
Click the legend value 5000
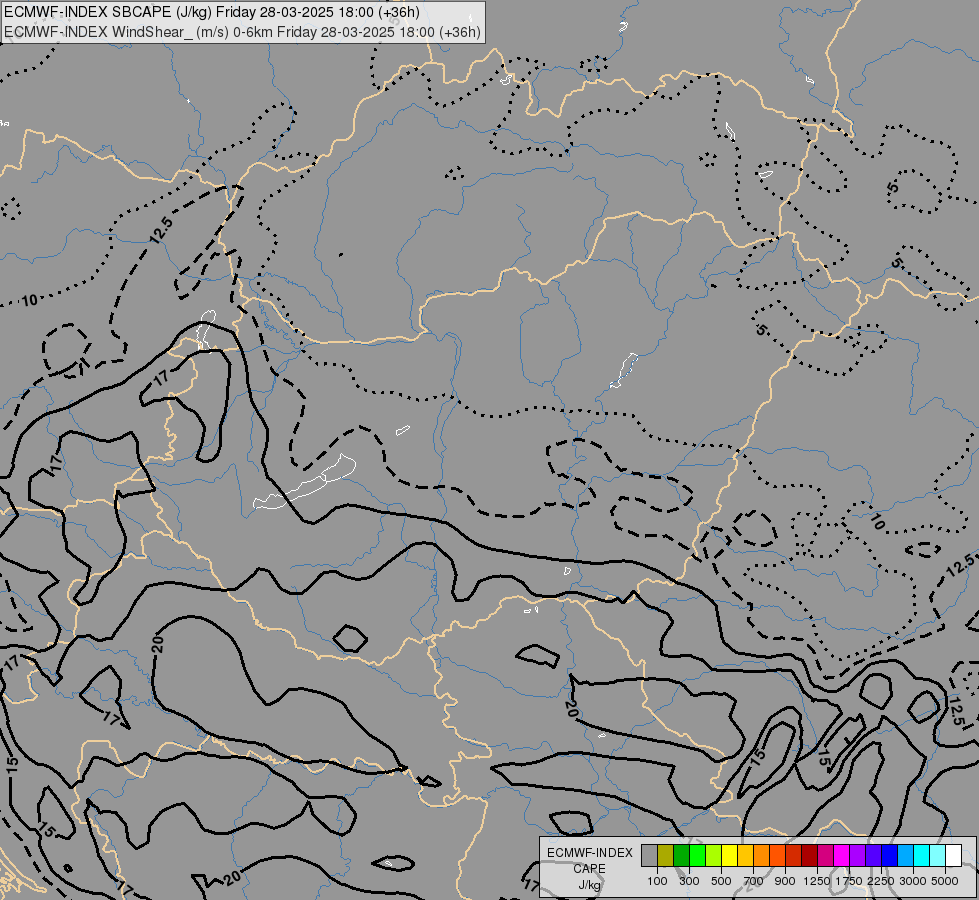point(945,881)
